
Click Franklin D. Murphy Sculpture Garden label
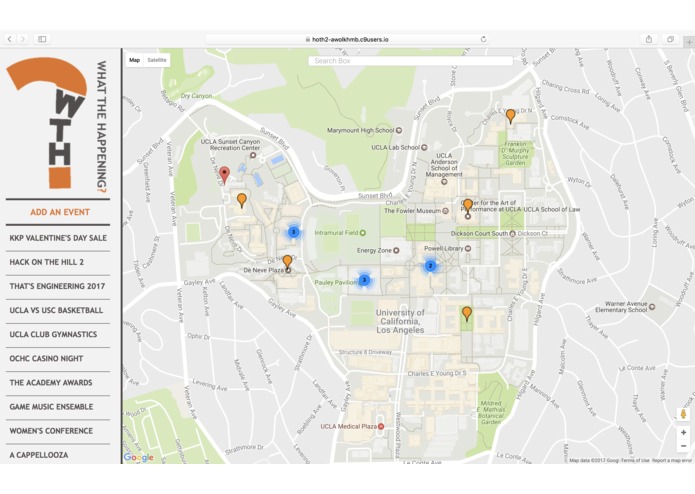(515, 153)
